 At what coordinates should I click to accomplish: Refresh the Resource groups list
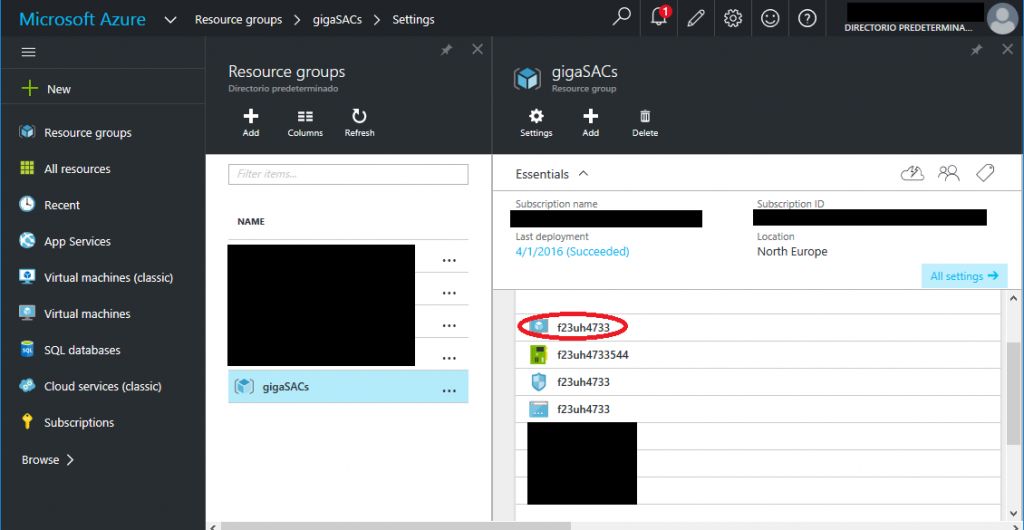(x=359, y=123)
